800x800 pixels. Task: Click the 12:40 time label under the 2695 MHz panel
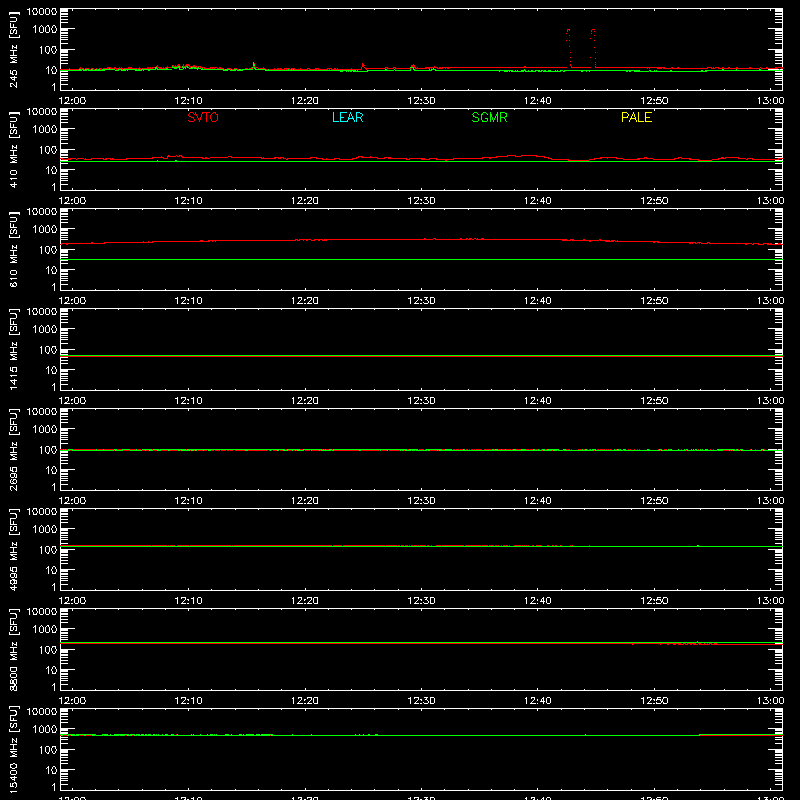coord(538,501)
